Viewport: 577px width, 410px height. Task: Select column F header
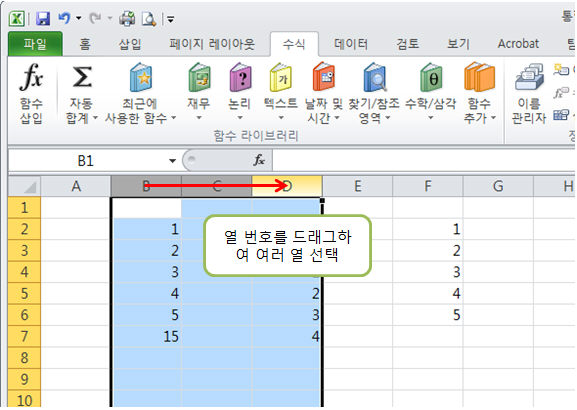pyautogui.click(x=428, y=186)
